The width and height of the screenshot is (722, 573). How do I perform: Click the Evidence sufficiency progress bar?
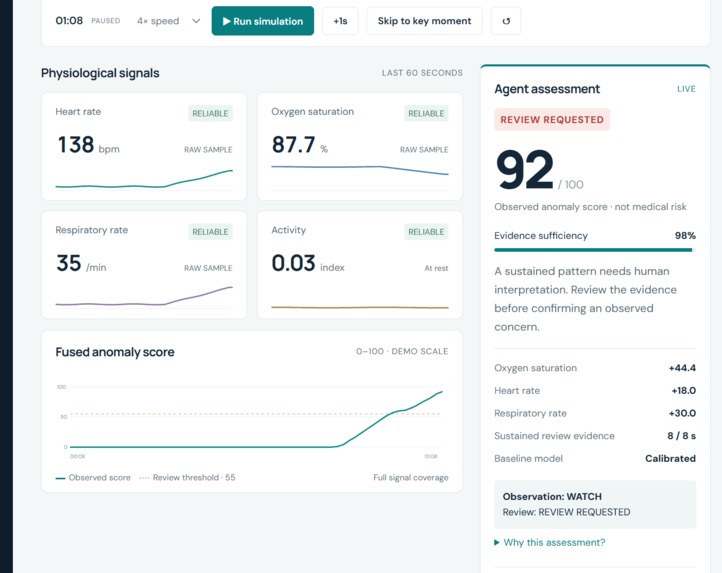[594, 250]
